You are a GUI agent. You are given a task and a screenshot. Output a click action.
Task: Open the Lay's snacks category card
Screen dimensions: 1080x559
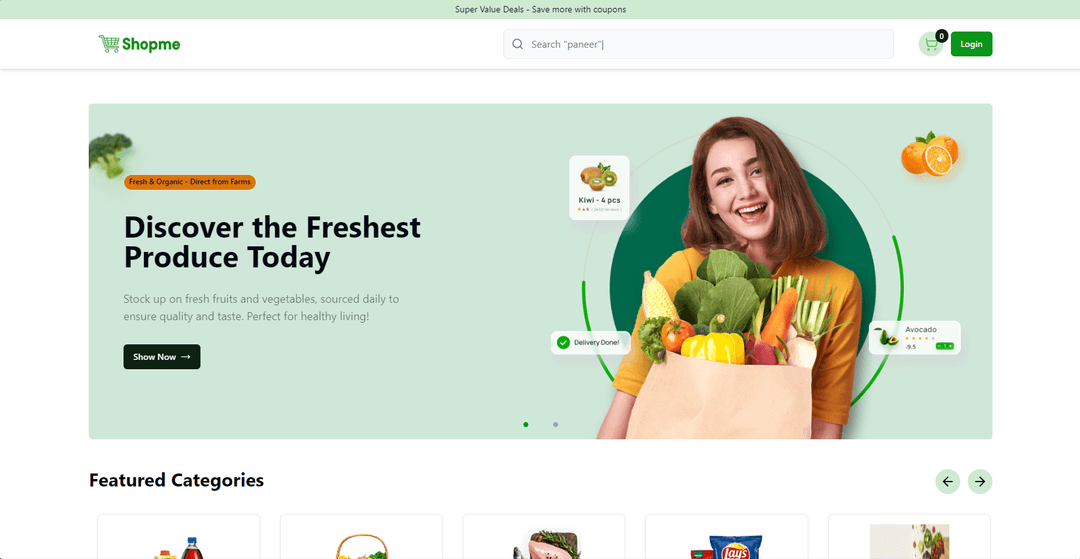click(x=726, y=537)
